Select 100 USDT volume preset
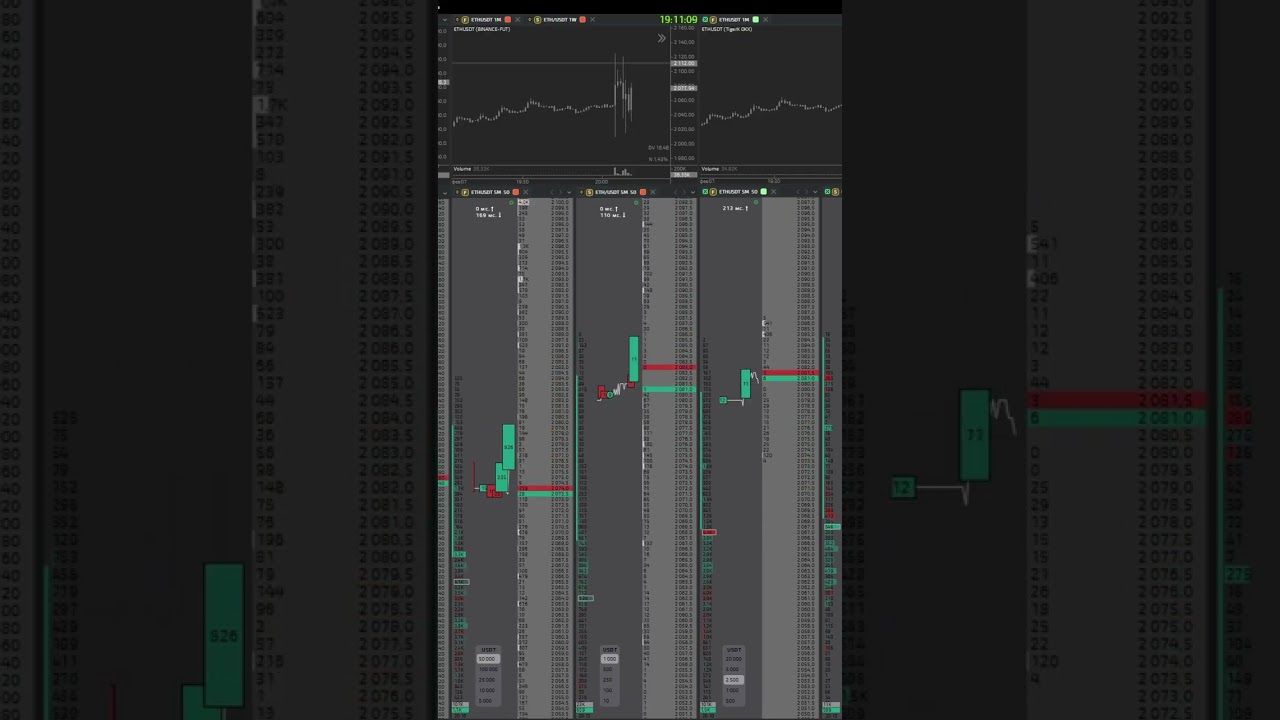This screenshot has width=1280, height=720. click(x=610, y=690)
